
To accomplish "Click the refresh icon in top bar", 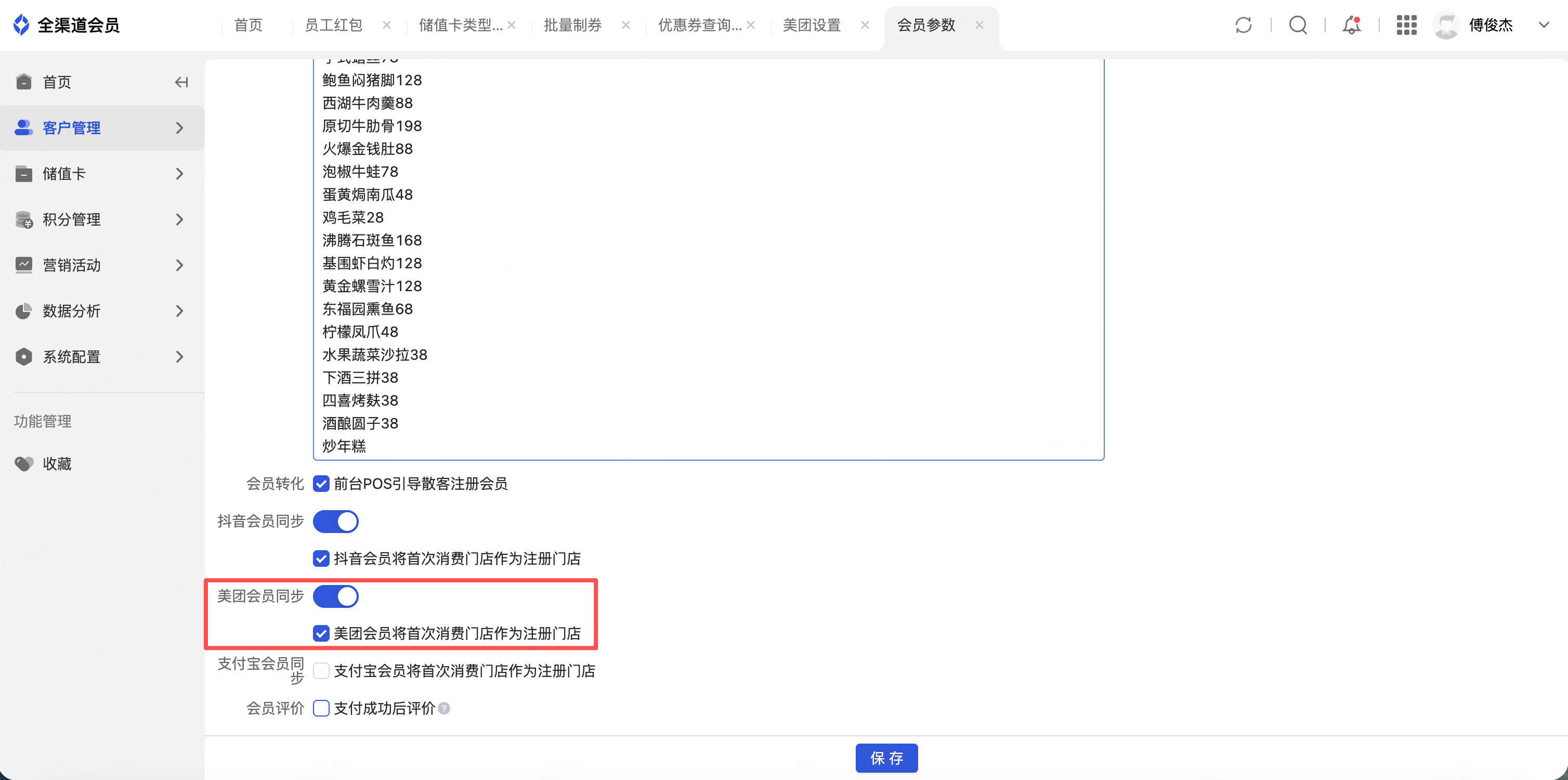I will tap(1243, 25).
